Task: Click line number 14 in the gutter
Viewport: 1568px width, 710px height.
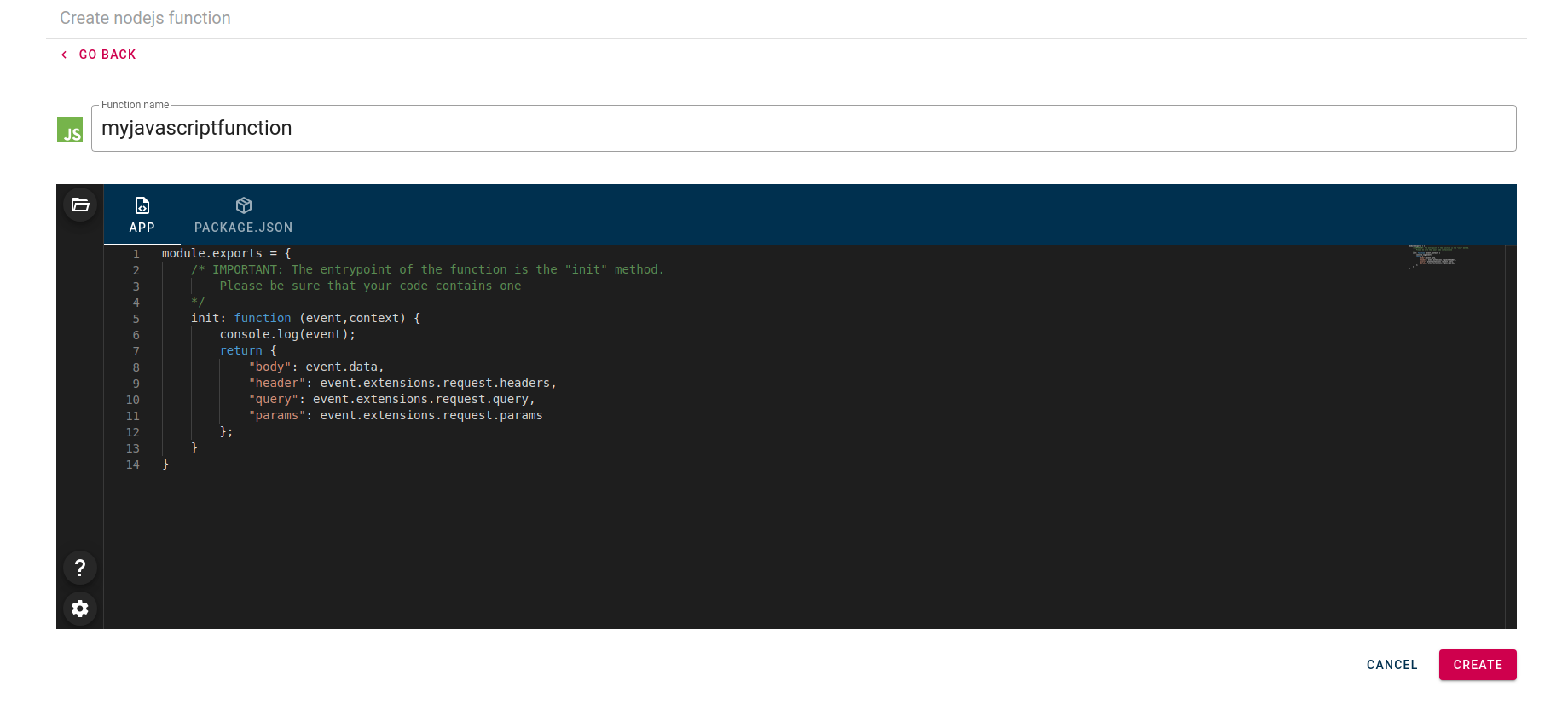Action: (x=133, y=465)
